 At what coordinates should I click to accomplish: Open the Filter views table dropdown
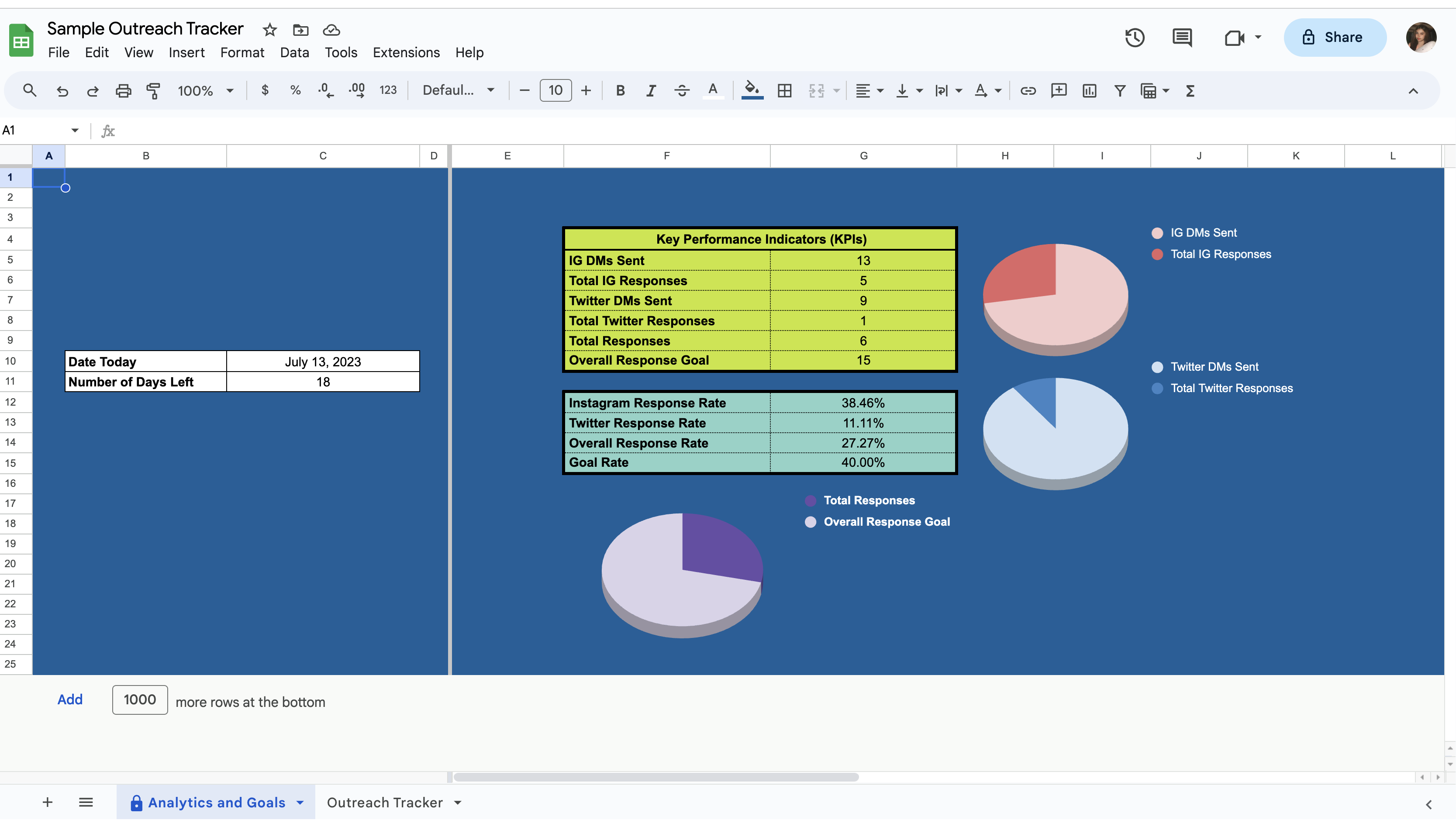click(x=1155, y=90)
